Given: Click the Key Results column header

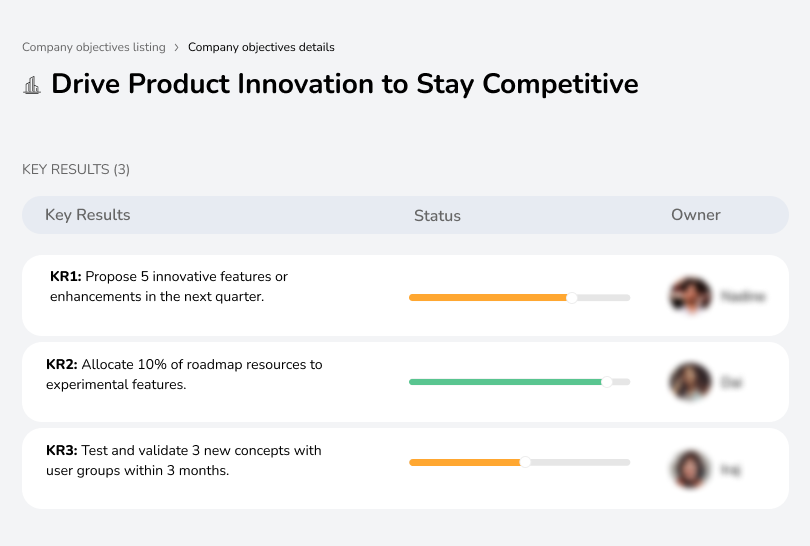Looking at the screenshot, I should [88, 215].
